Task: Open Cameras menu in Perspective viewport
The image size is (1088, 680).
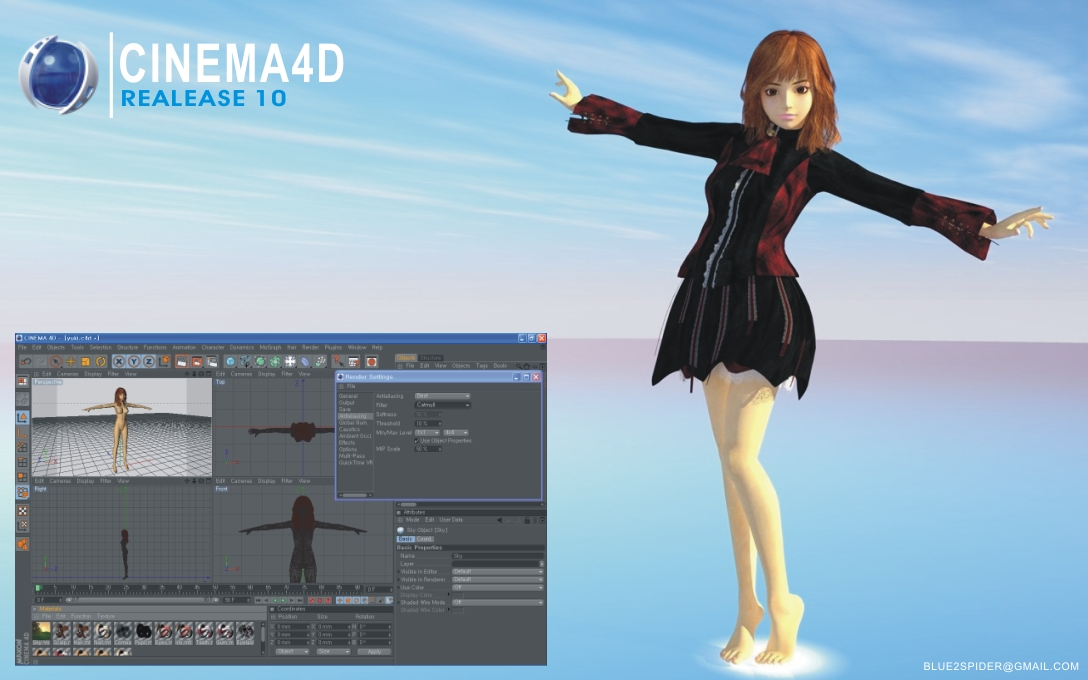Action: point(67,374)
